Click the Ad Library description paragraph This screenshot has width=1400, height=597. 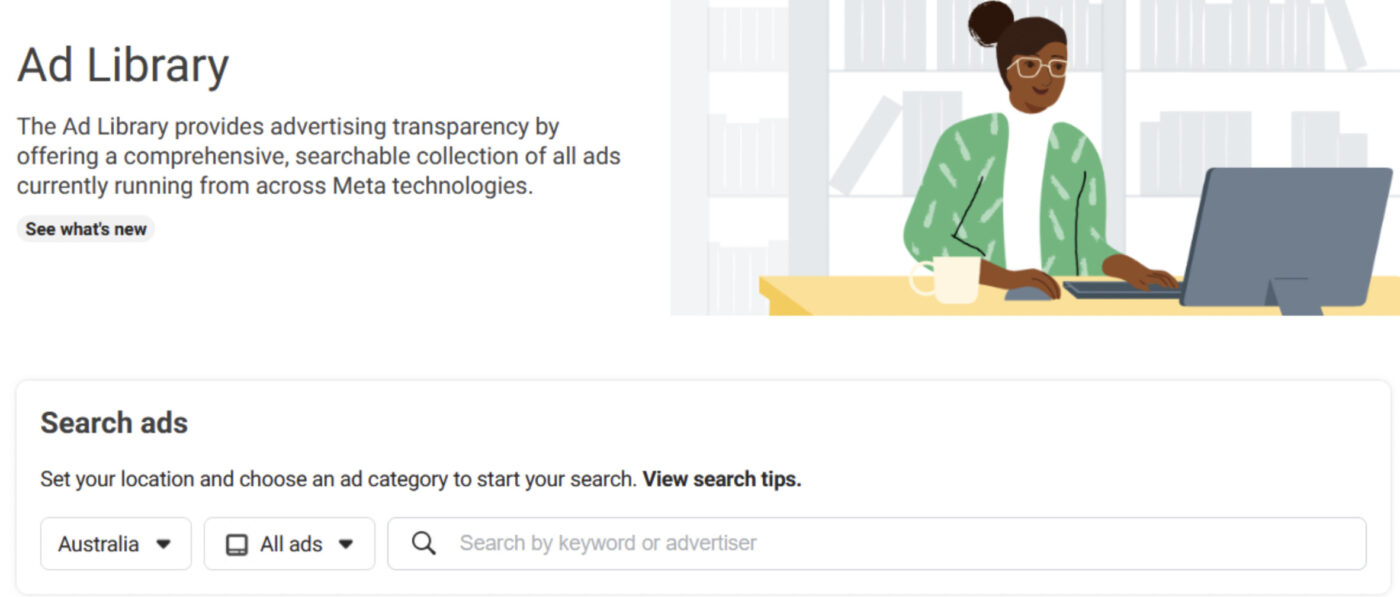pos(318,156)
